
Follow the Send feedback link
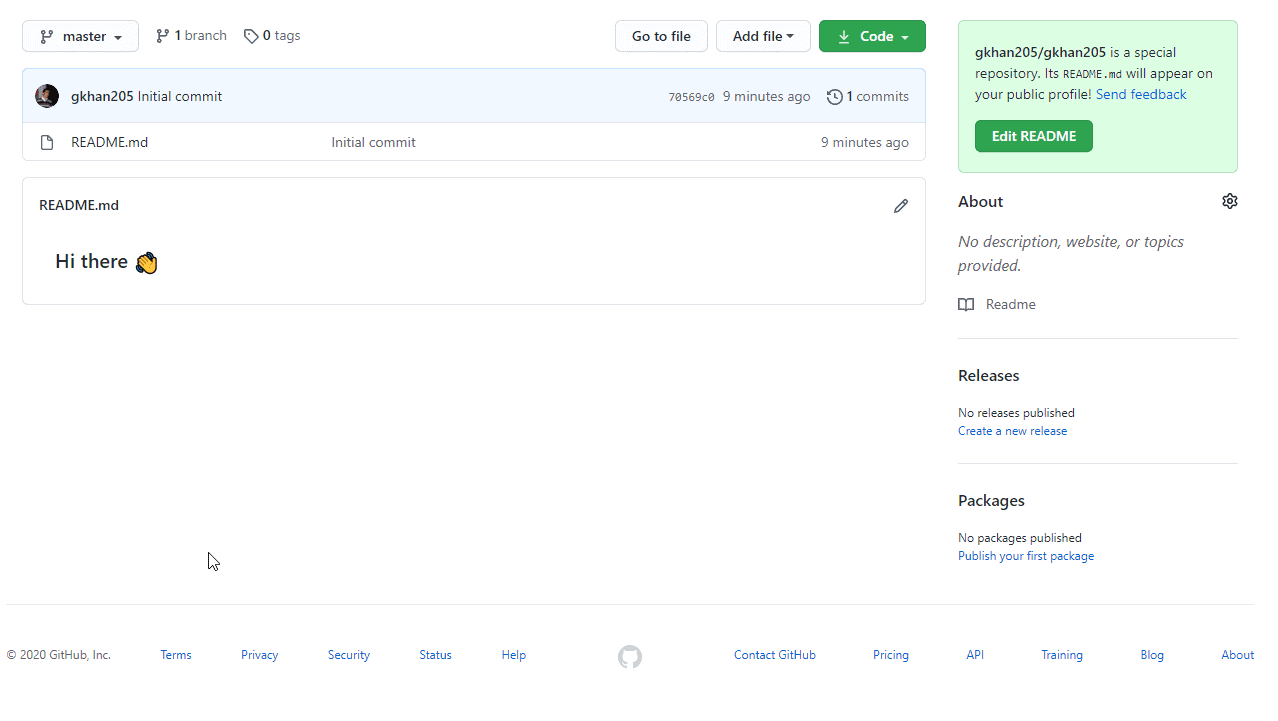1141,94
